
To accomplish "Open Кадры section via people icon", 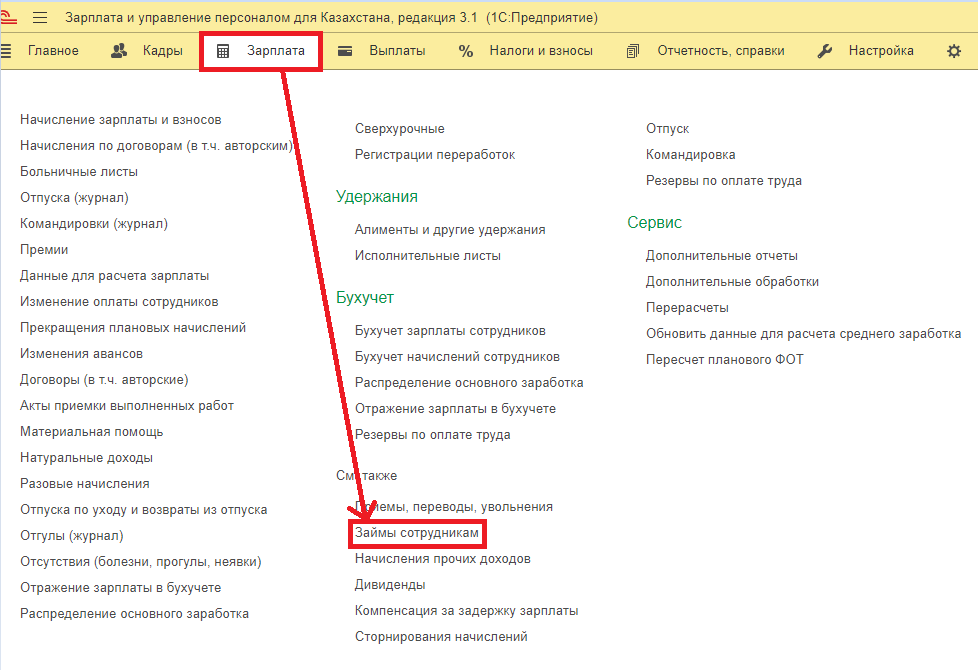I will (x=119, y=51).
